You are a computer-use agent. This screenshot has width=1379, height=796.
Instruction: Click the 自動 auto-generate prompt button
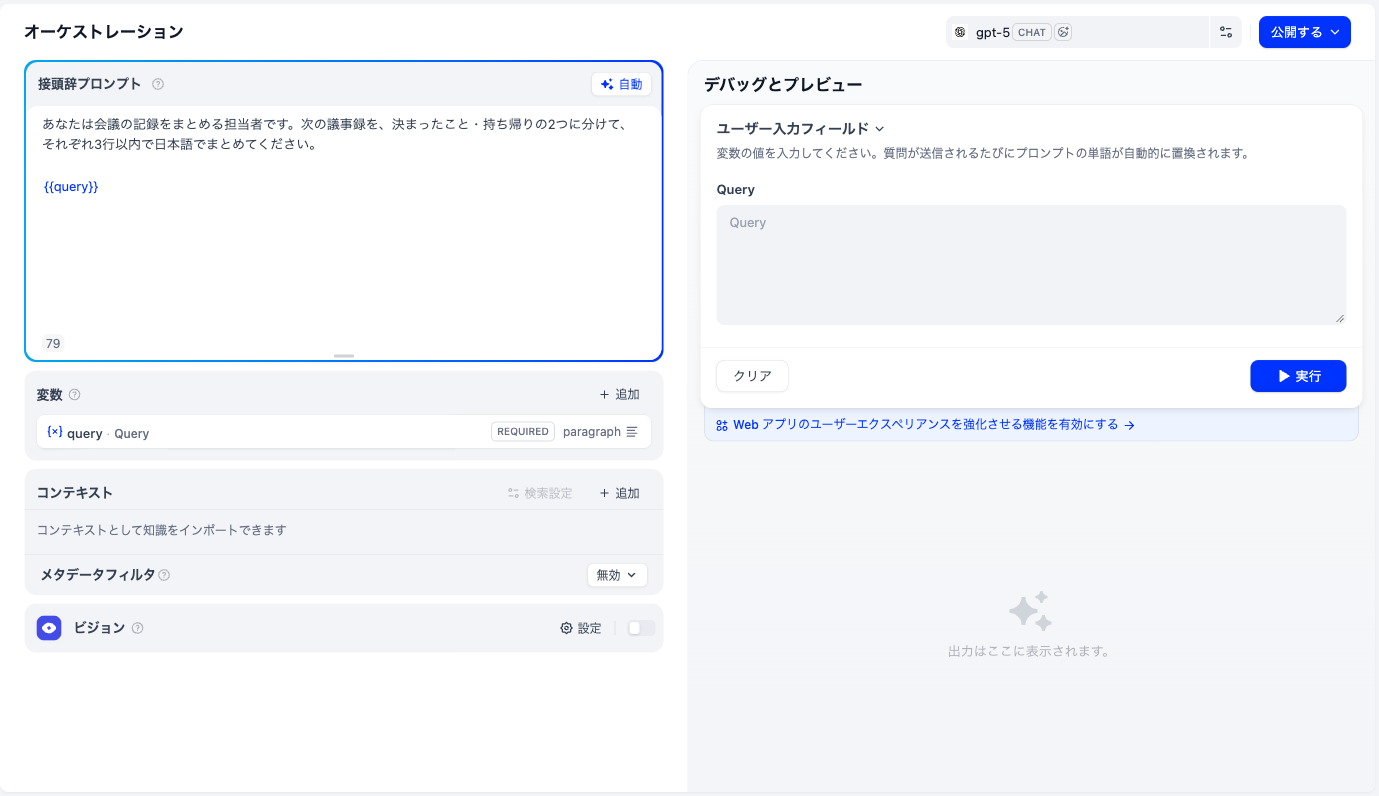[621, 84]
